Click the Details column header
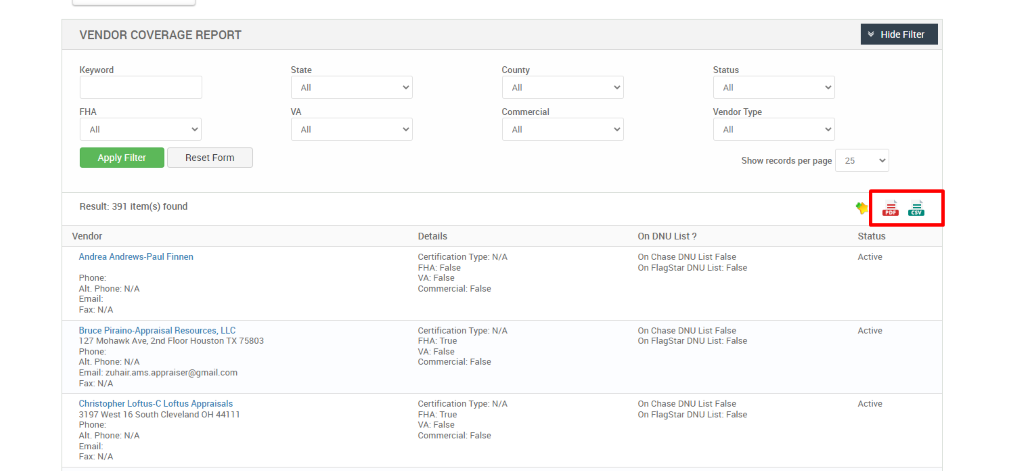Viewport: 1024px width, 471px height. pos(432,236)
